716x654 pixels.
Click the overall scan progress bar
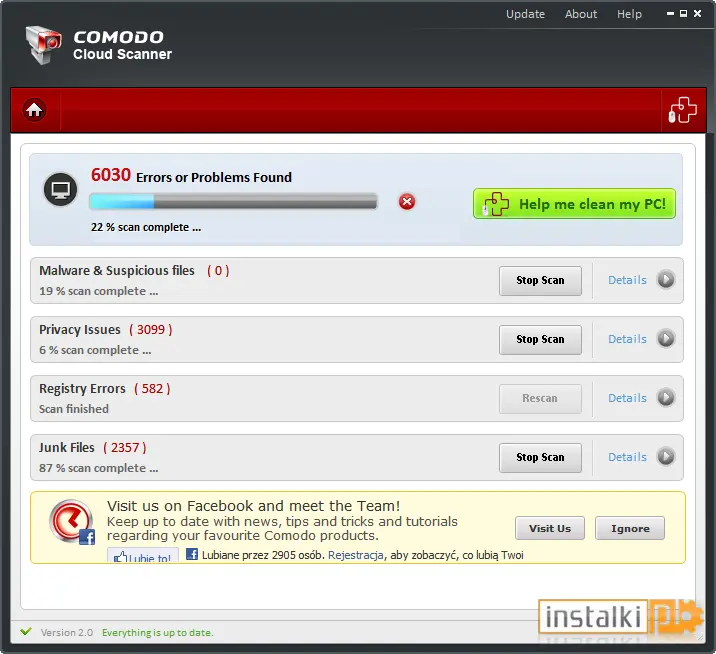tap(233, 201)
